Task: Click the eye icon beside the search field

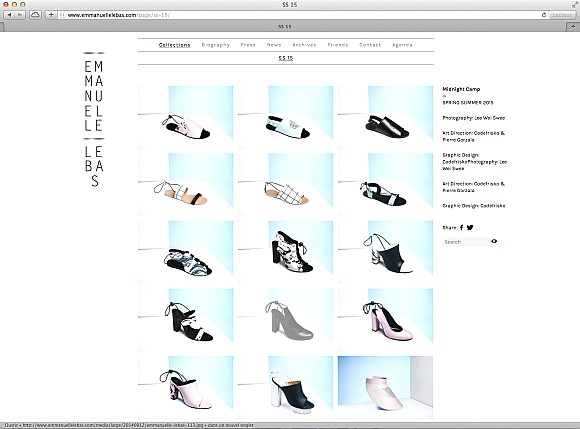Action: tap(494, 241)
